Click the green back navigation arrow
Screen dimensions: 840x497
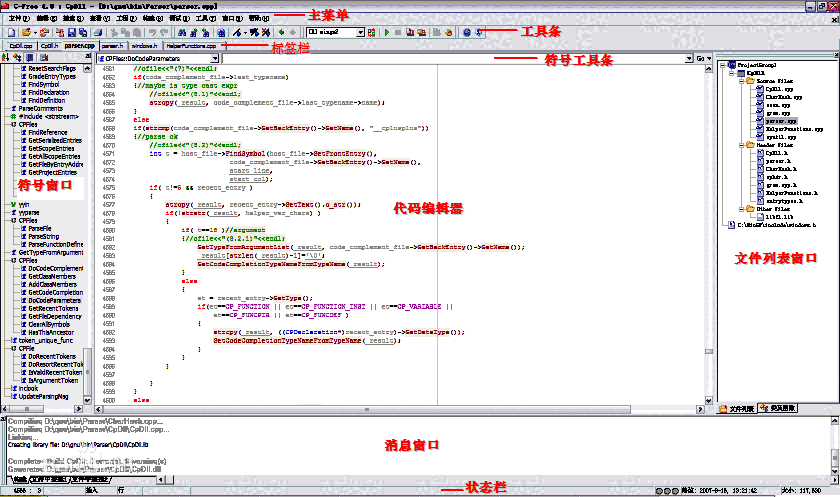tap(280, 33)
